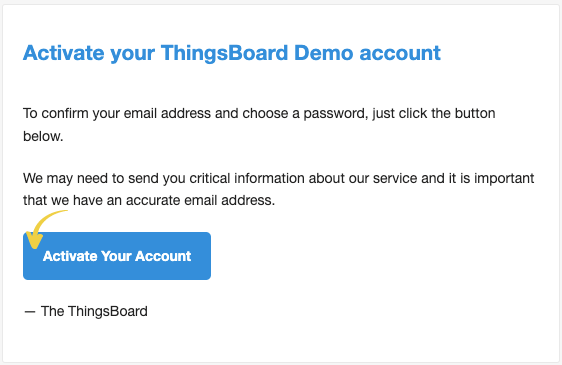Click the dash before 'The ThingsBoard'

tap(30, 312)
